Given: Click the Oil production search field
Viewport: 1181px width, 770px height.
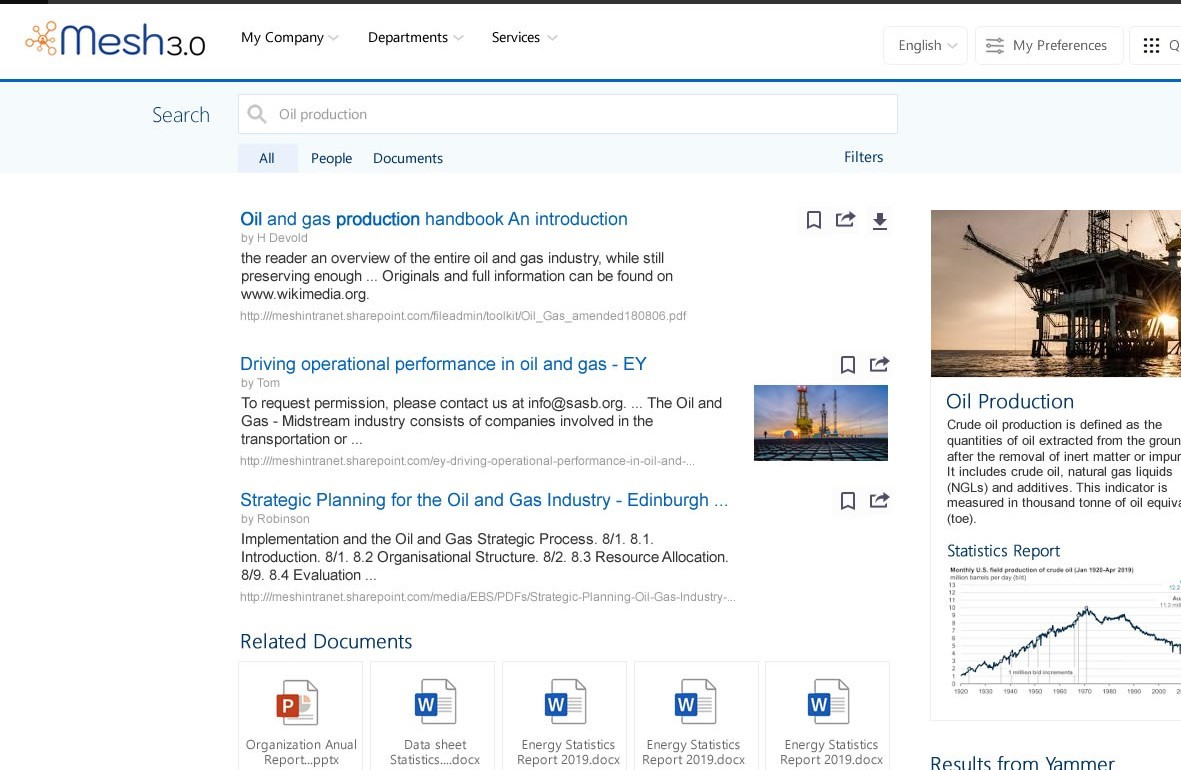Looking at the screenshot, I should (580, 114).
